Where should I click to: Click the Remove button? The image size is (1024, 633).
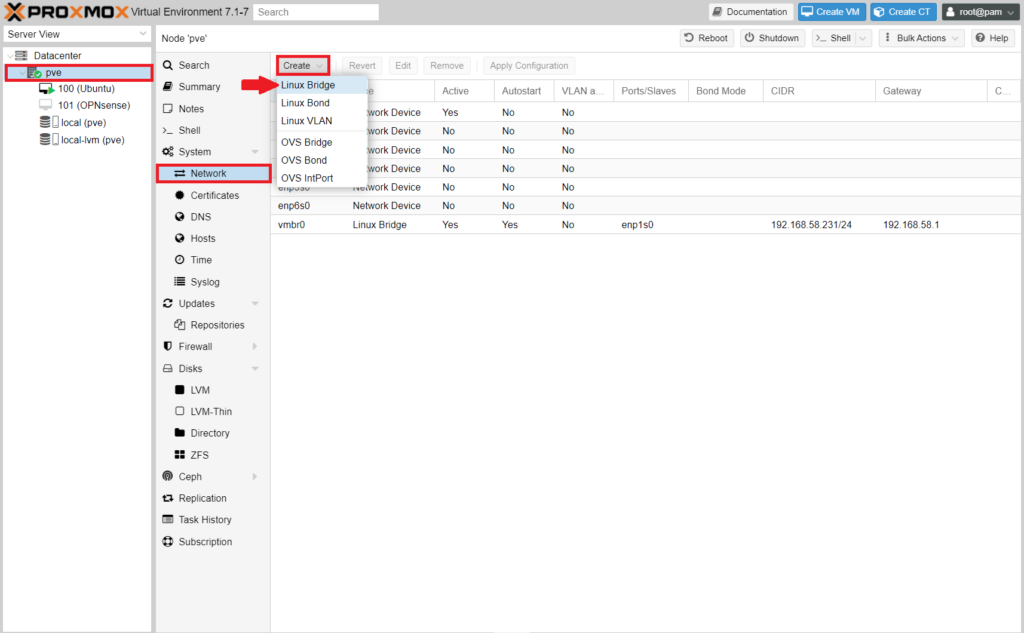click(x=447, y=65)
